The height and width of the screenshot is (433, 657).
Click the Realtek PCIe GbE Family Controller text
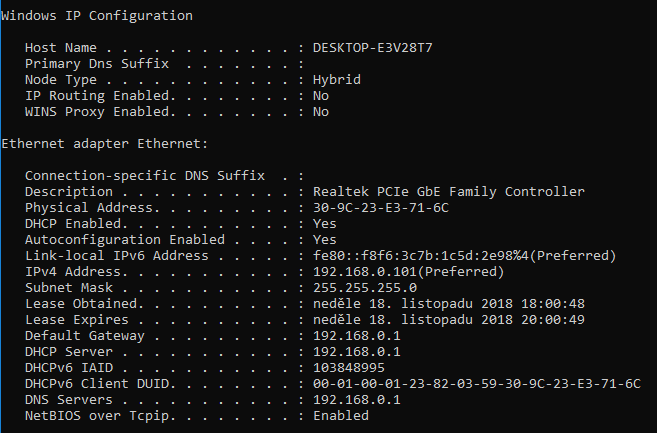point(448,192)
